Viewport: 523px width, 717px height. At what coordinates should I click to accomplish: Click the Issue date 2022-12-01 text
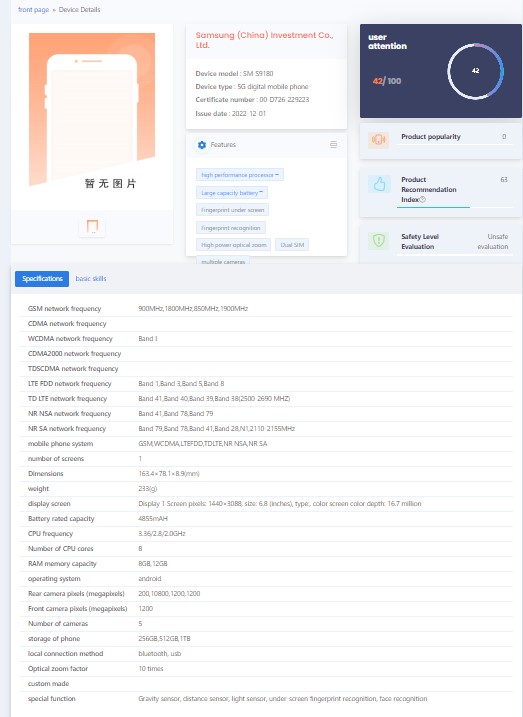click(x=231, y=113)
